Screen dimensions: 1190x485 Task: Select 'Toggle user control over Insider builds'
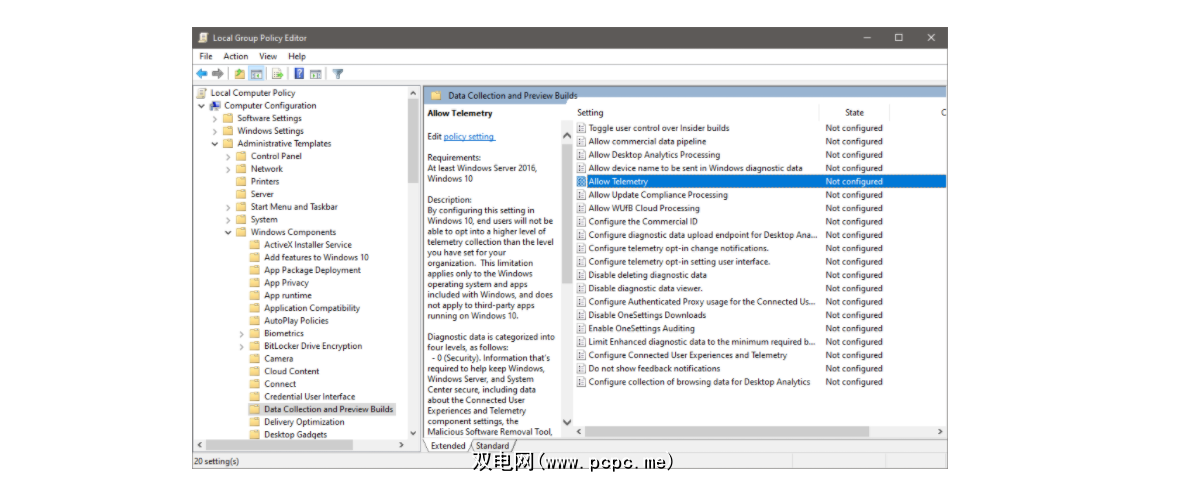click(659, 128)
